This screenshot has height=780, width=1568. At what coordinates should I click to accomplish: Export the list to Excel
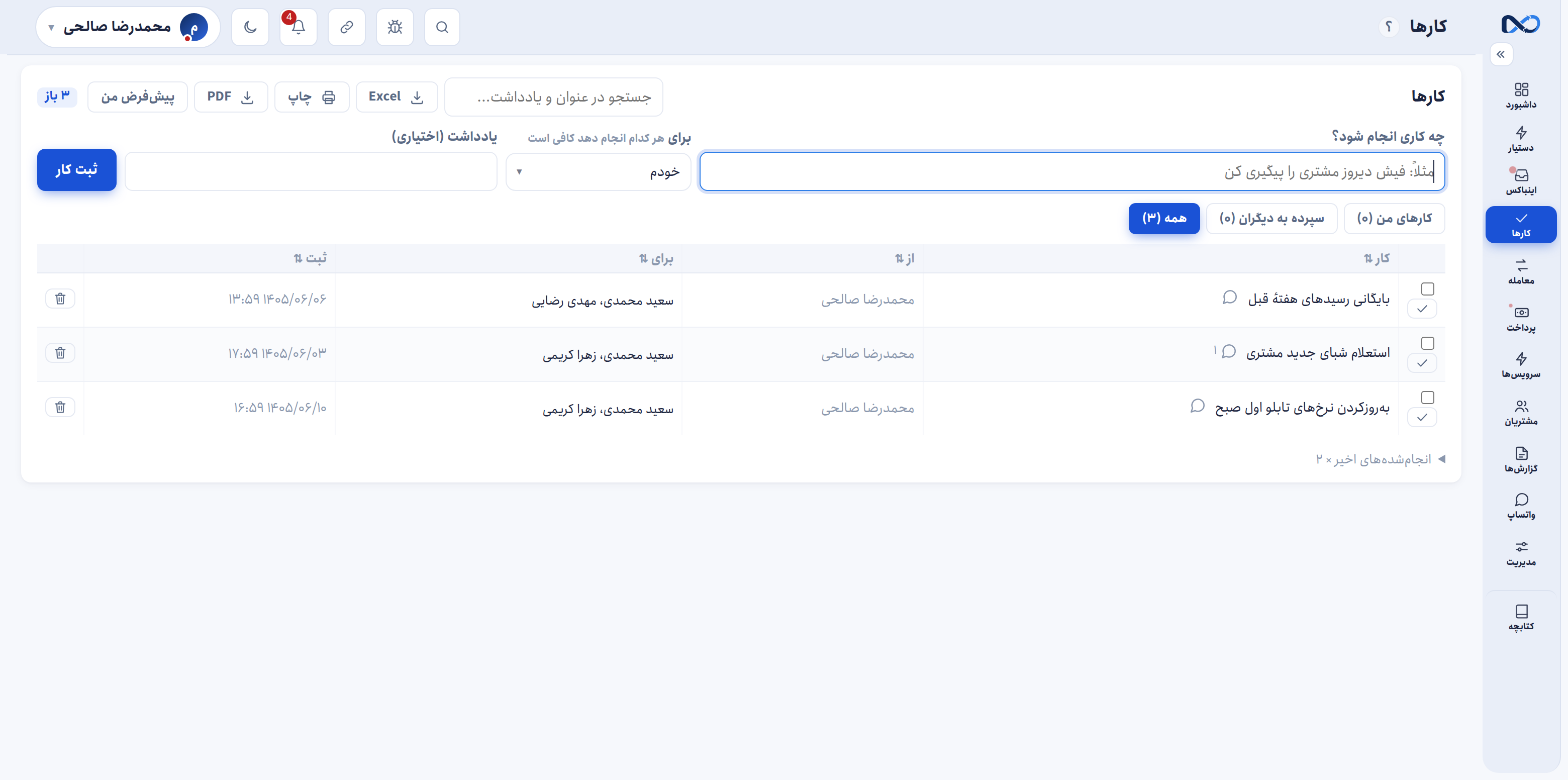396,97
